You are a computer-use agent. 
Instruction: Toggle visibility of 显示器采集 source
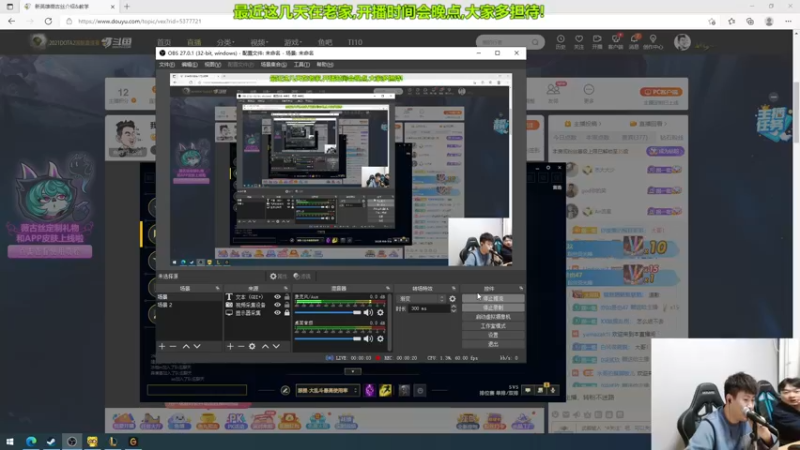click(x=277, y=313)
